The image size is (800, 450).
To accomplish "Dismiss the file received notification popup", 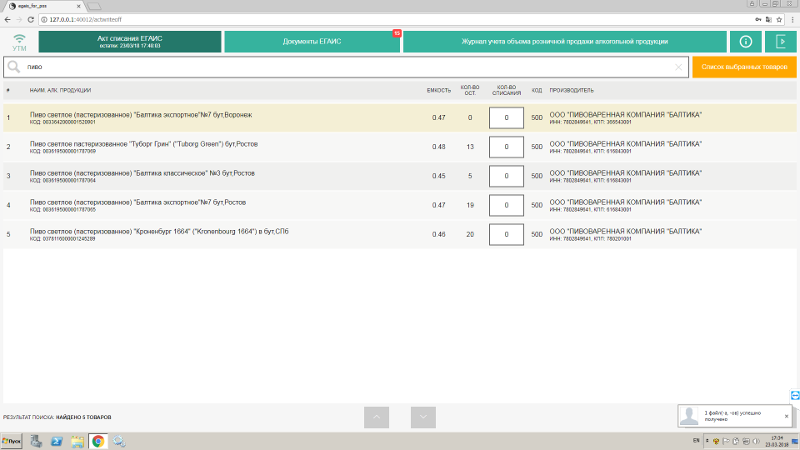I will click(x=786, y=416).
